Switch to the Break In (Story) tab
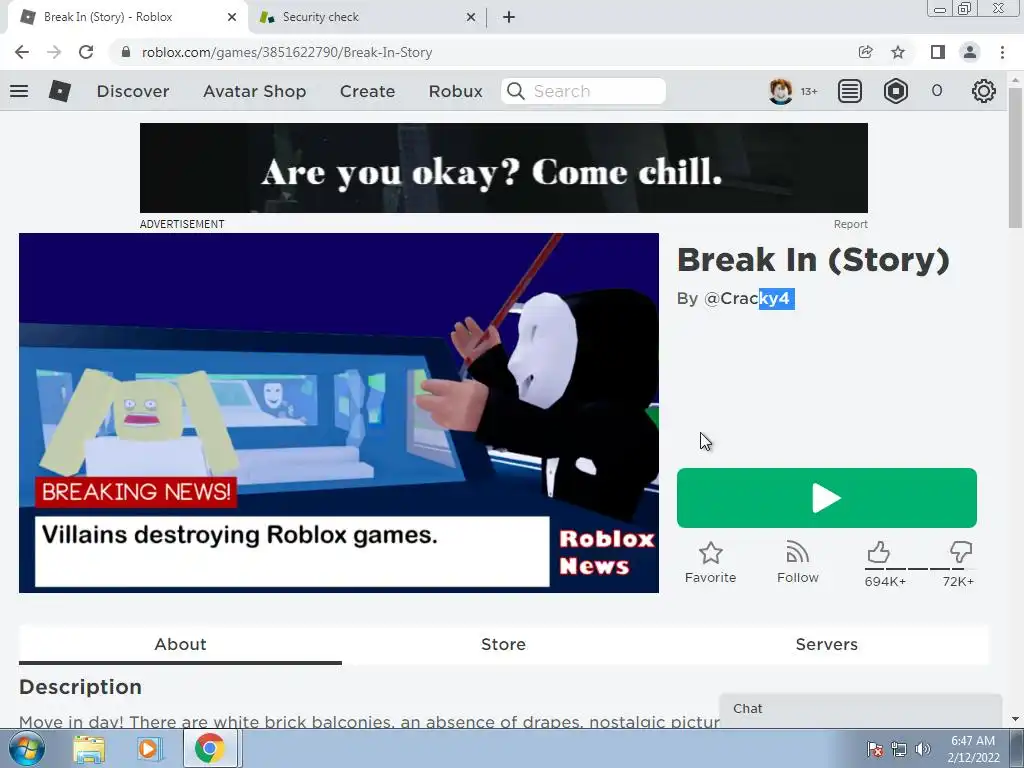The width and height of the screenshot is (1024, 768). (127, 17)
